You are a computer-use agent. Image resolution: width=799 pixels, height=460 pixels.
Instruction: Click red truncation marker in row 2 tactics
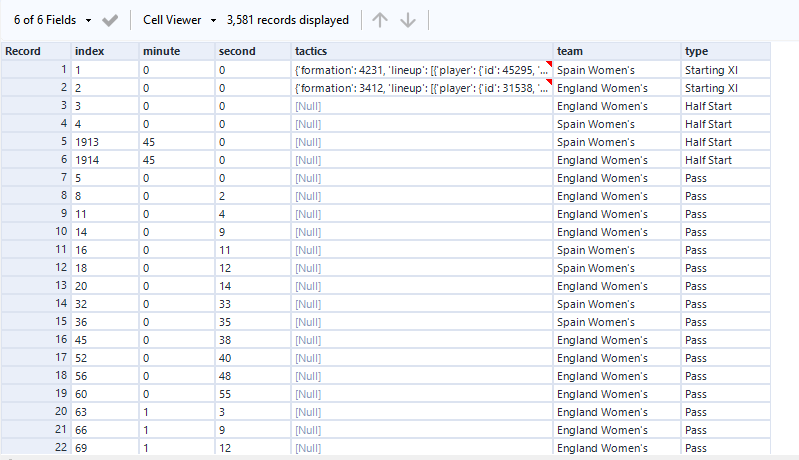[x=548, y=83]
